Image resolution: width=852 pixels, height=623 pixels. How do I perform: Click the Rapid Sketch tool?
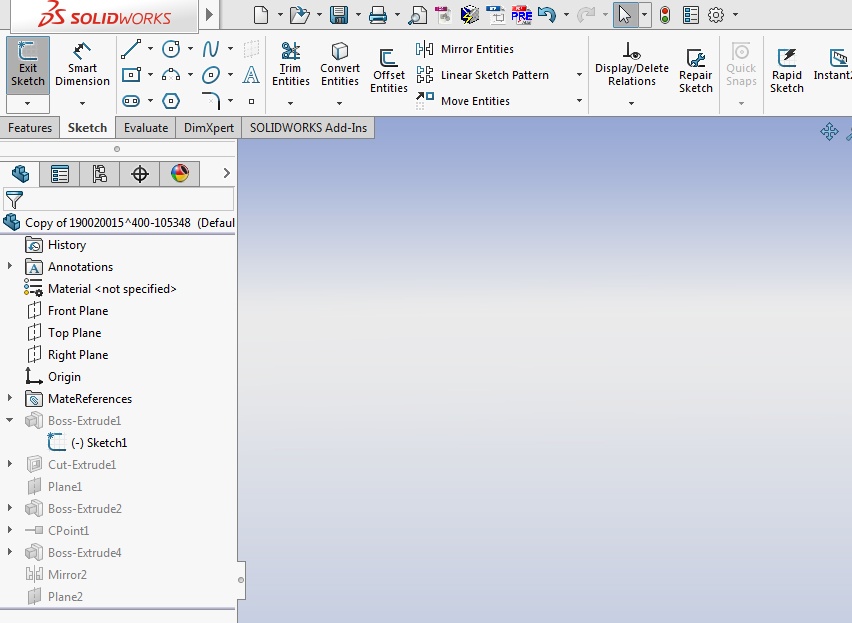786,71
